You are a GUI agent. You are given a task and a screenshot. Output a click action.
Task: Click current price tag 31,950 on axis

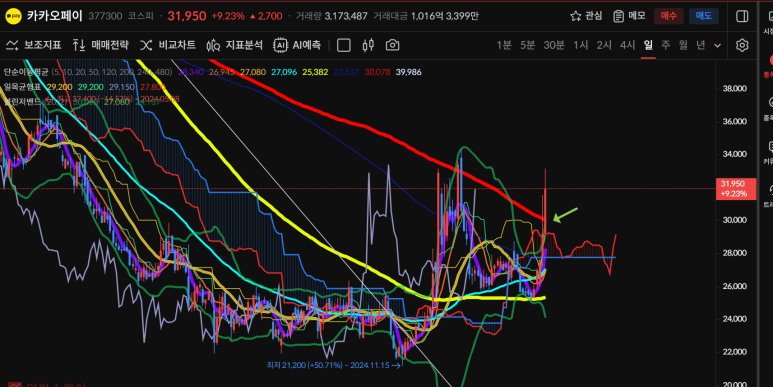736,189
